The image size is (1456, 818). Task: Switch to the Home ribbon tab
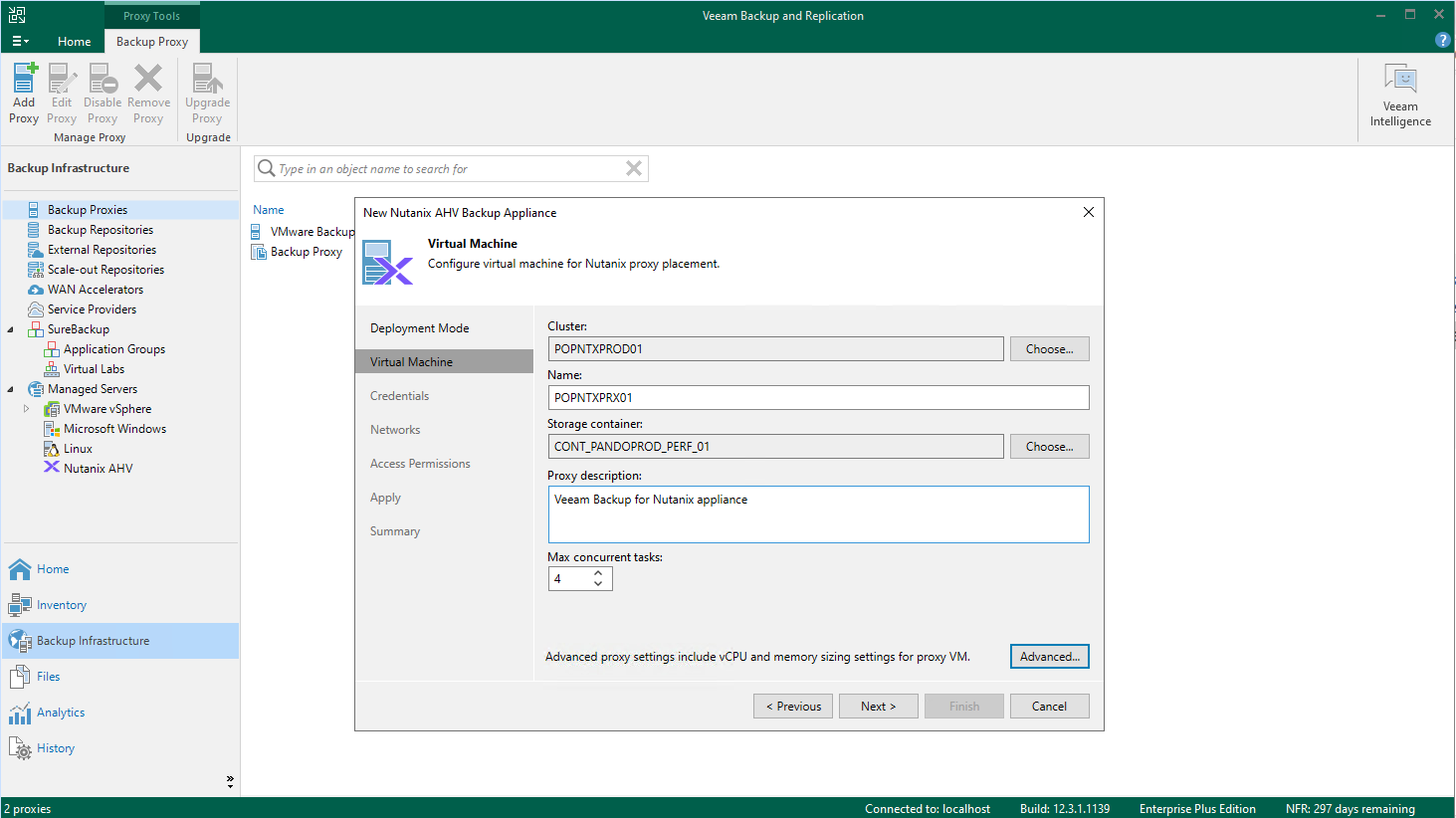tap(74, 41)
